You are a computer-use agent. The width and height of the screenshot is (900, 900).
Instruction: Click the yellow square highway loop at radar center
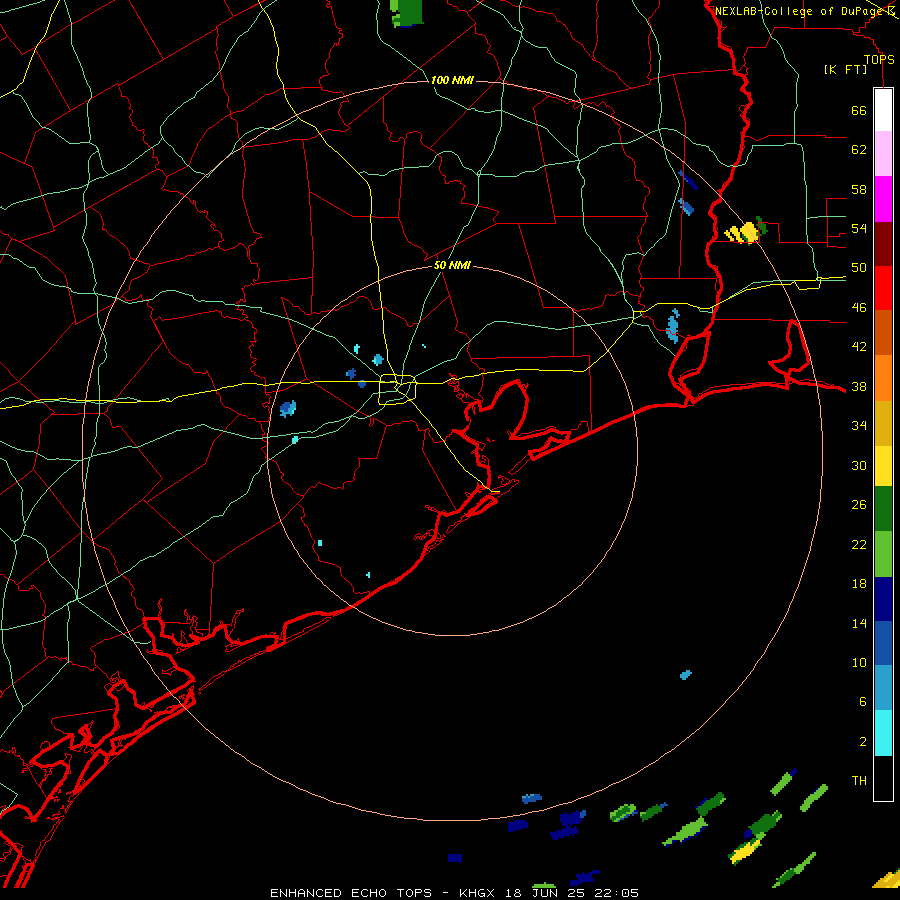tap(398, 389)
